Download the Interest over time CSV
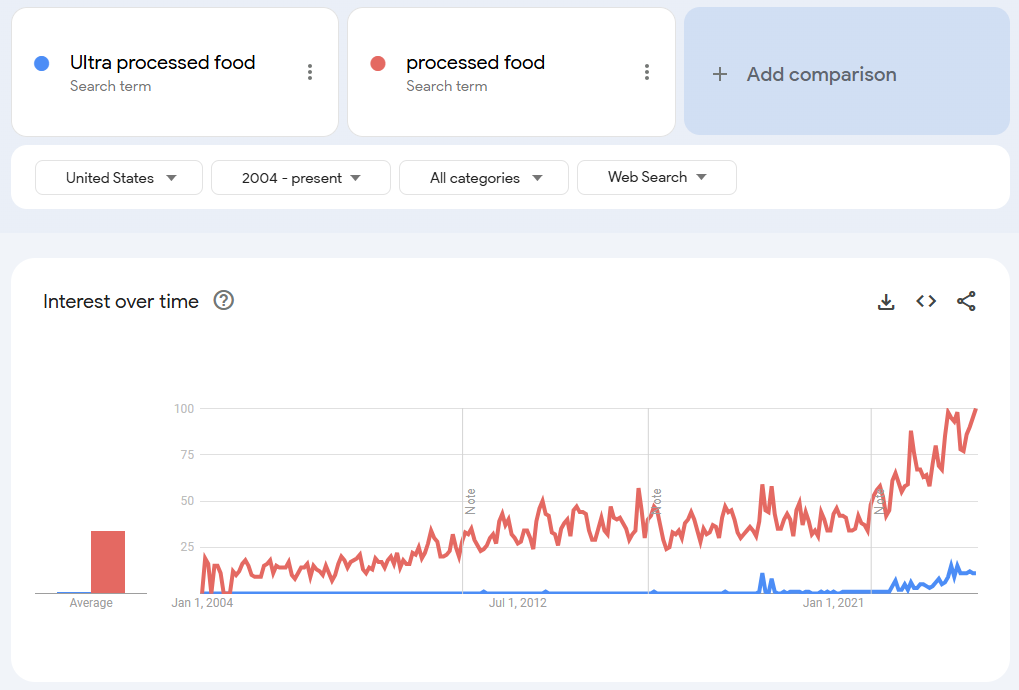The height and width of the screenshot is (690, 1019). pos(886,301)
